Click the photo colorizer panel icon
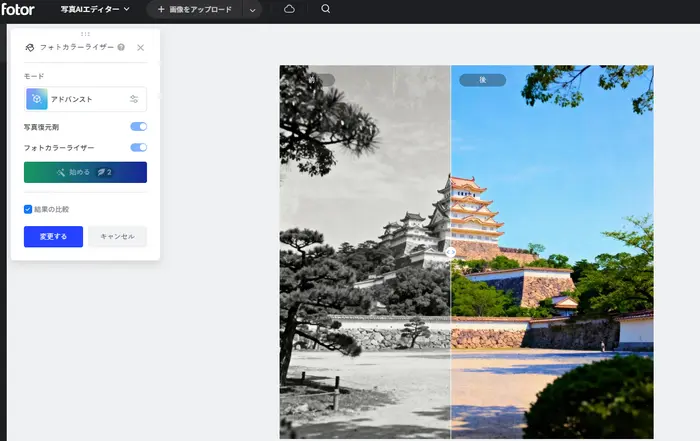The height and width of the screenshot is (441, 700). pos(30,47)
